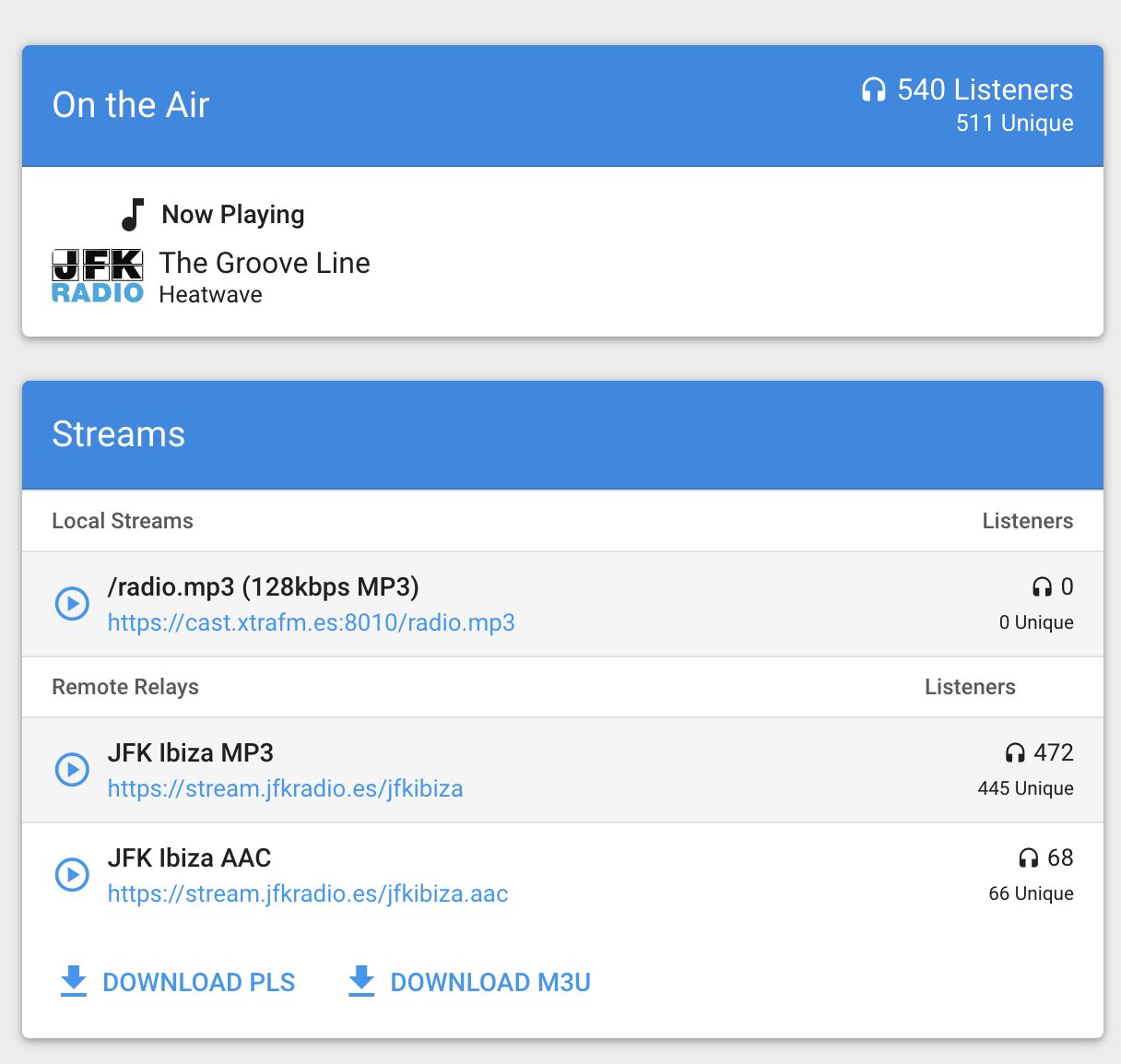Click the music note Now Playing icon

133,213
